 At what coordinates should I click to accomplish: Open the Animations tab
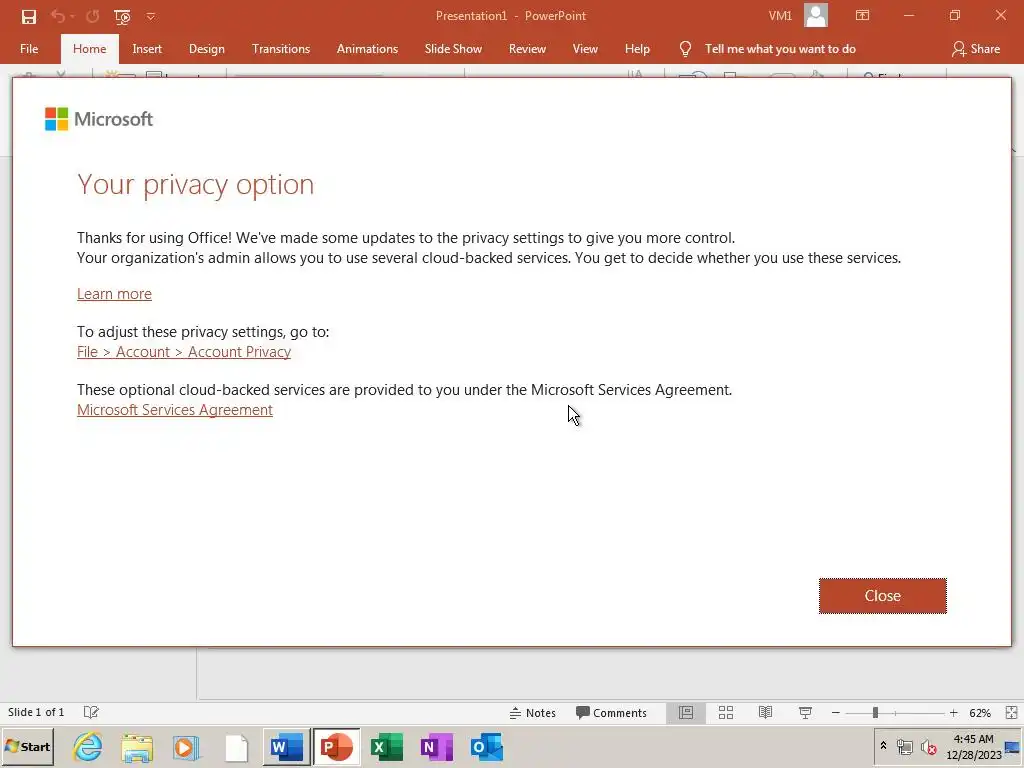click(x=367, y=49)
